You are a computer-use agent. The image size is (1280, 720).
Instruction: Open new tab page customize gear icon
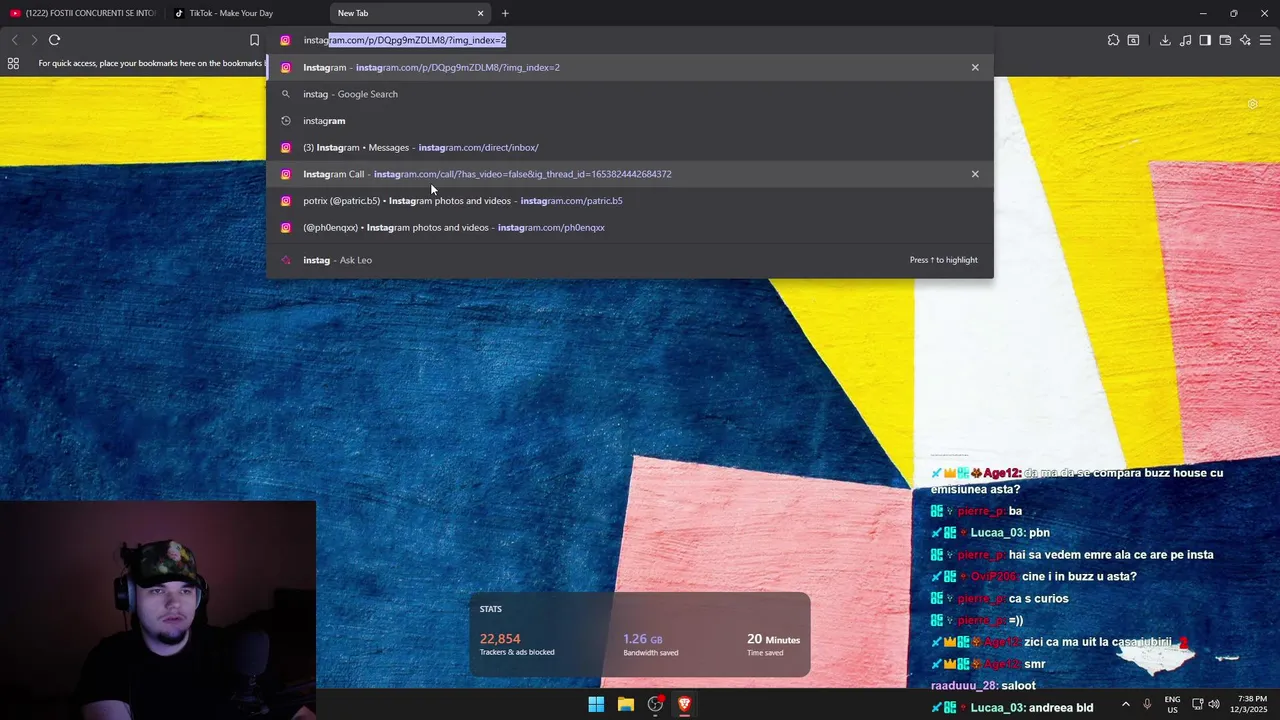1252,104
